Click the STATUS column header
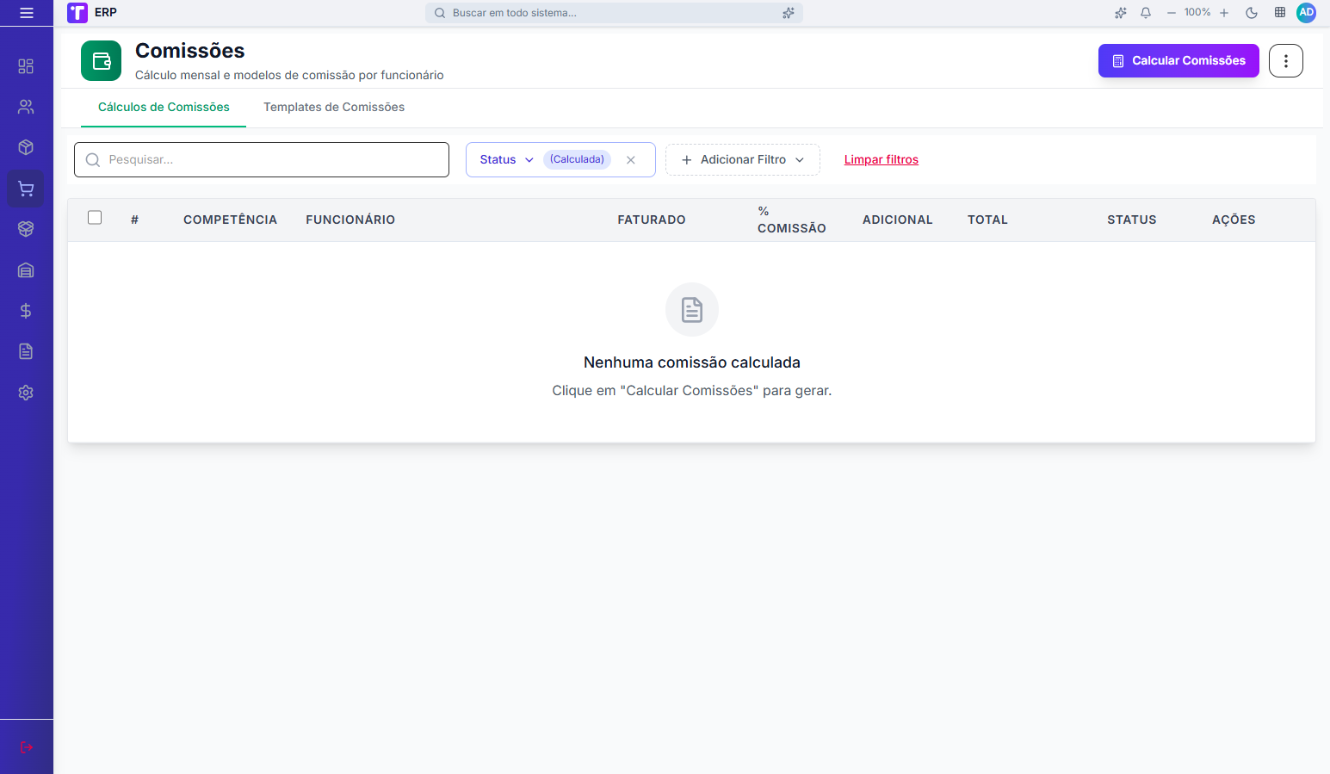Screen dimensions: 1330x774 tap(1132, 220)
